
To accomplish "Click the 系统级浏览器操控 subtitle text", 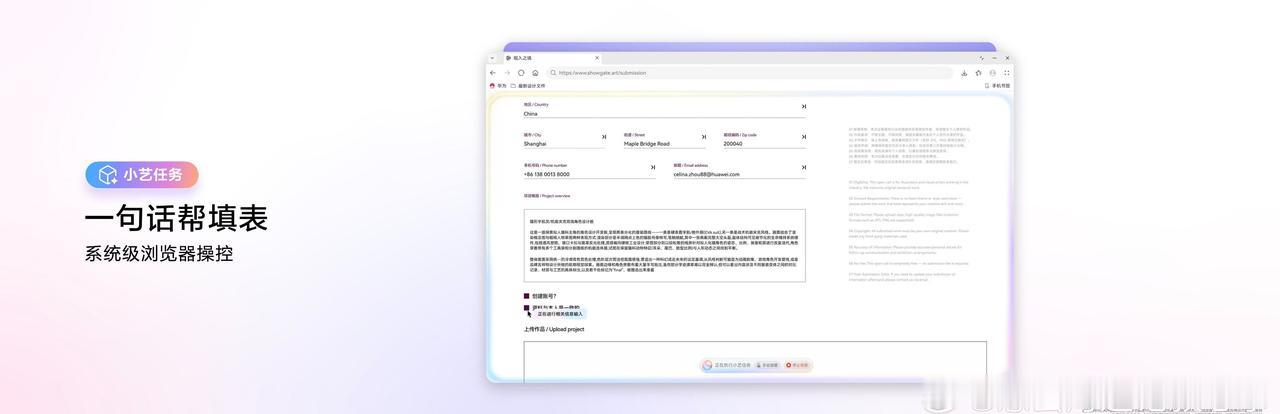I will point(159,253).
